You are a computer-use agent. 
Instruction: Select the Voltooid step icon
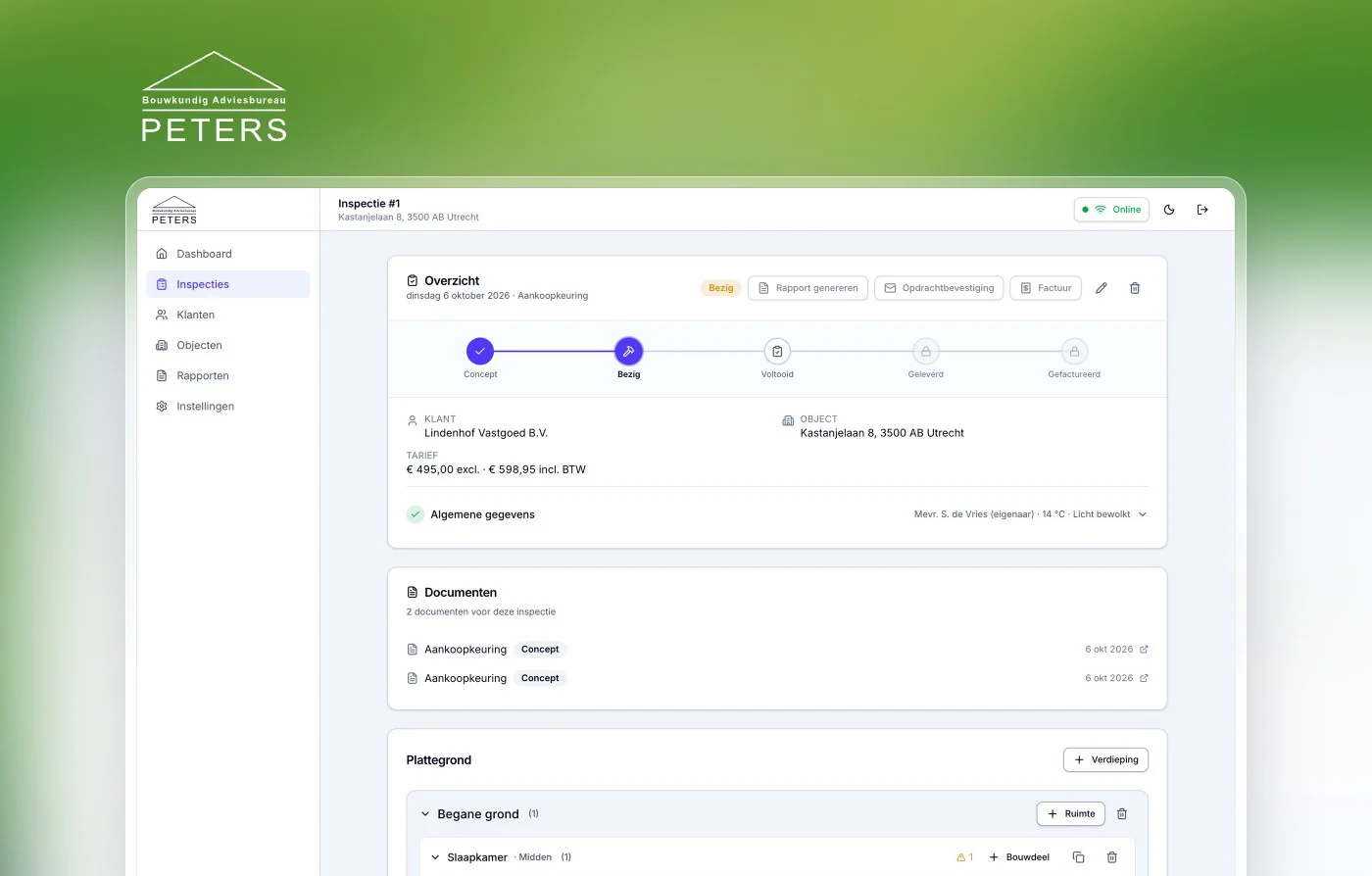777,351
